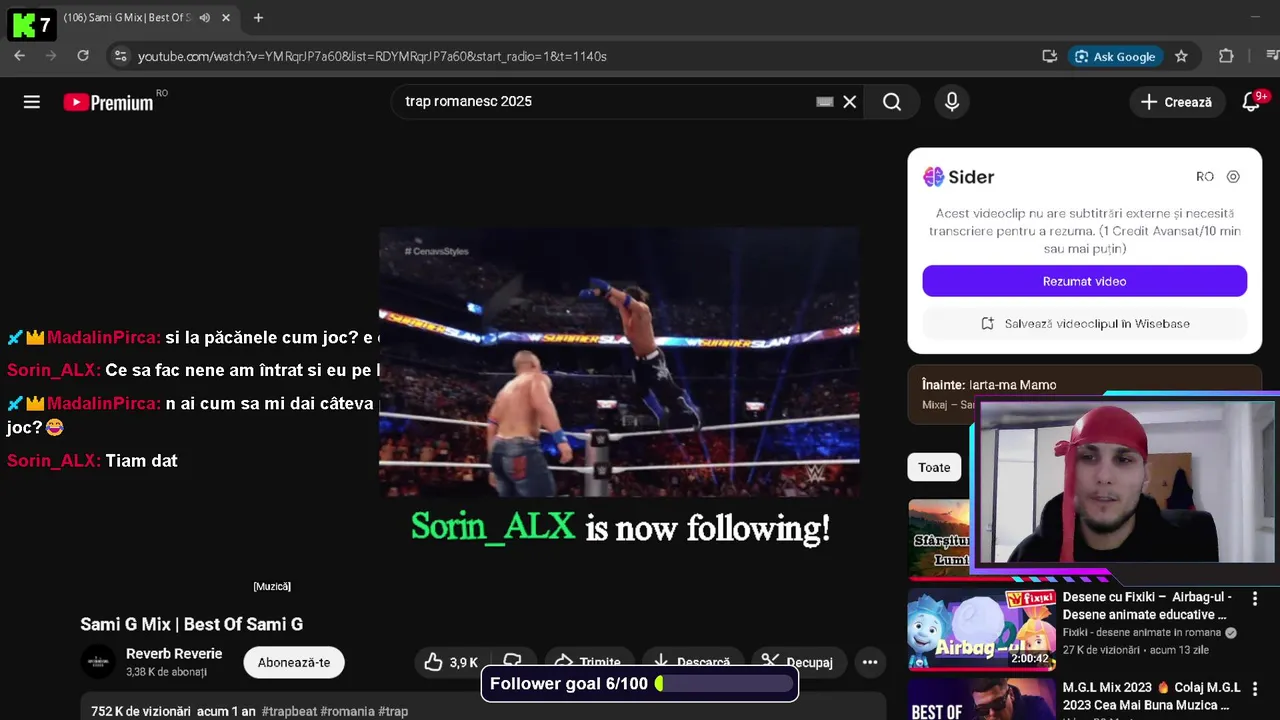Screen dimensions: 1280x720
Task: Open the #trap hashtag link
Action: pyautogui.click(x=393, y=711)
